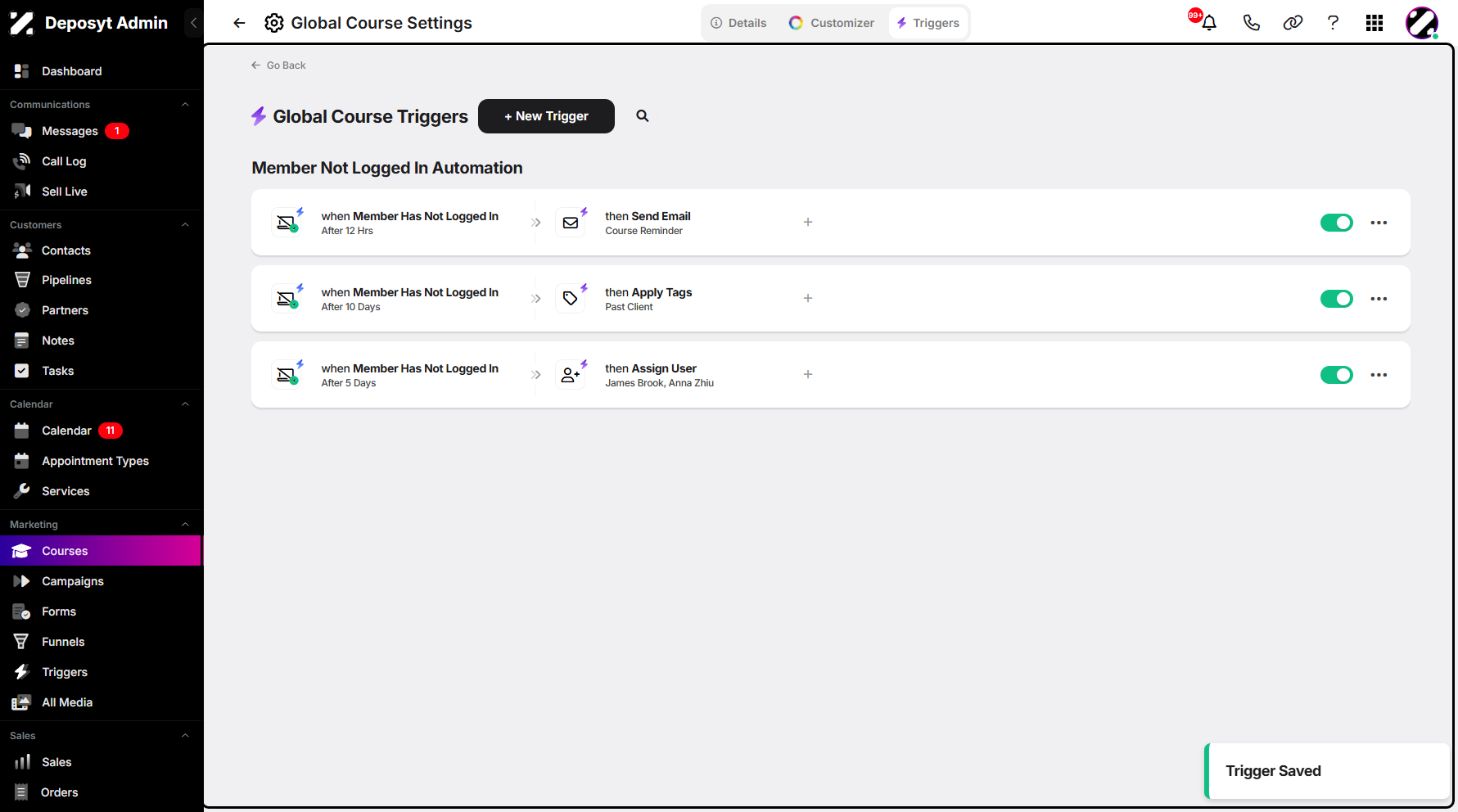Collapse the Communications sidebar section

pyautogui.click(x=185, y=105)
